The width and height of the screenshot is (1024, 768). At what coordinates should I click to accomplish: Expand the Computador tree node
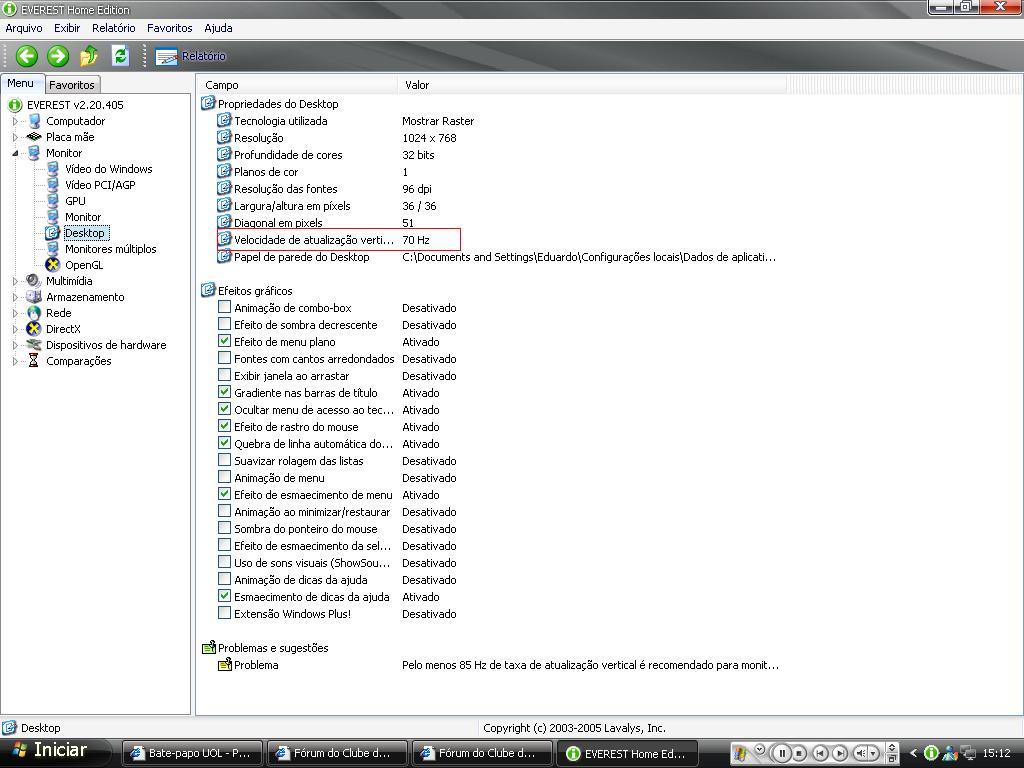click(15, 121)
